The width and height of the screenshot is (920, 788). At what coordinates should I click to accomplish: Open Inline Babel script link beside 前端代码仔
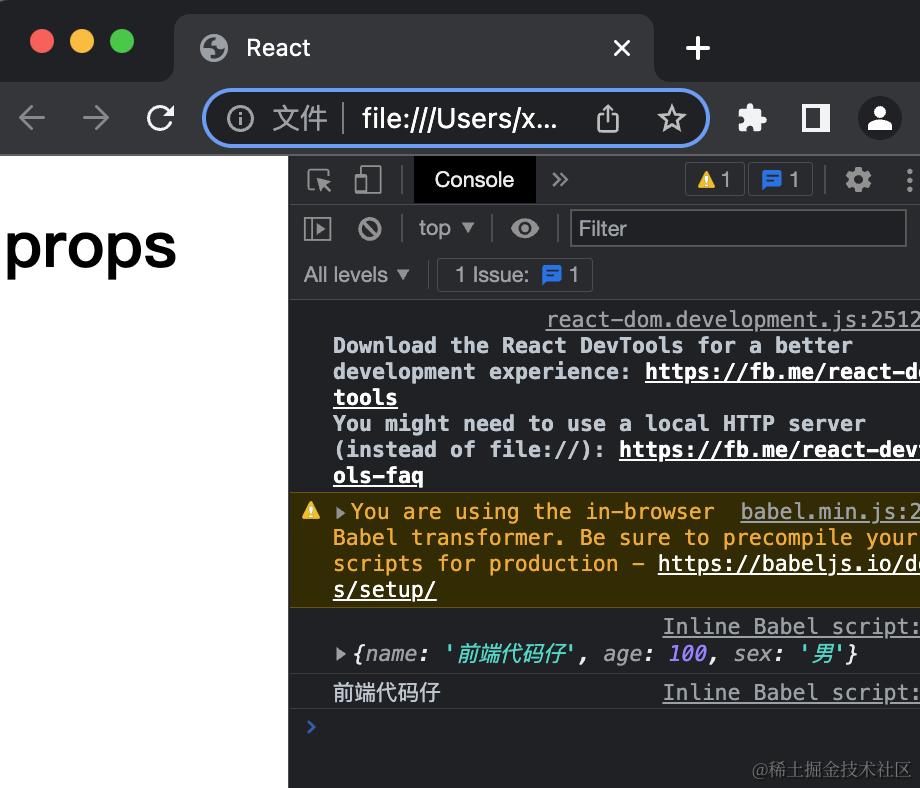[791, 692]
